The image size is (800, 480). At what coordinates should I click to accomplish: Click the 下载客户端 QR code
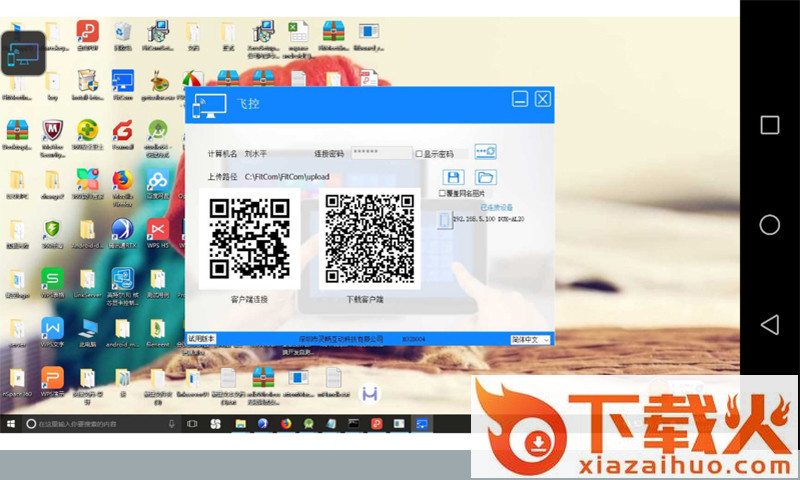370,239
